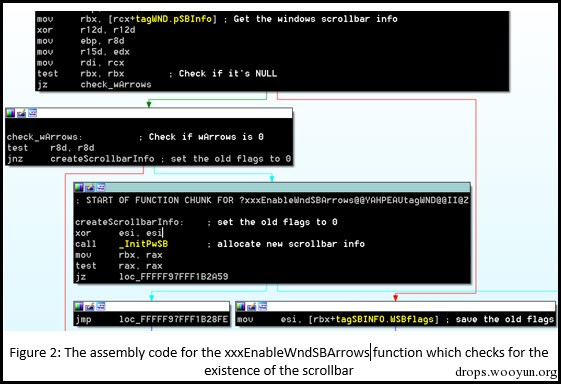561x384 pixels.
Task: Click the _InitPwSB function call name
Action: pos(143,244)
